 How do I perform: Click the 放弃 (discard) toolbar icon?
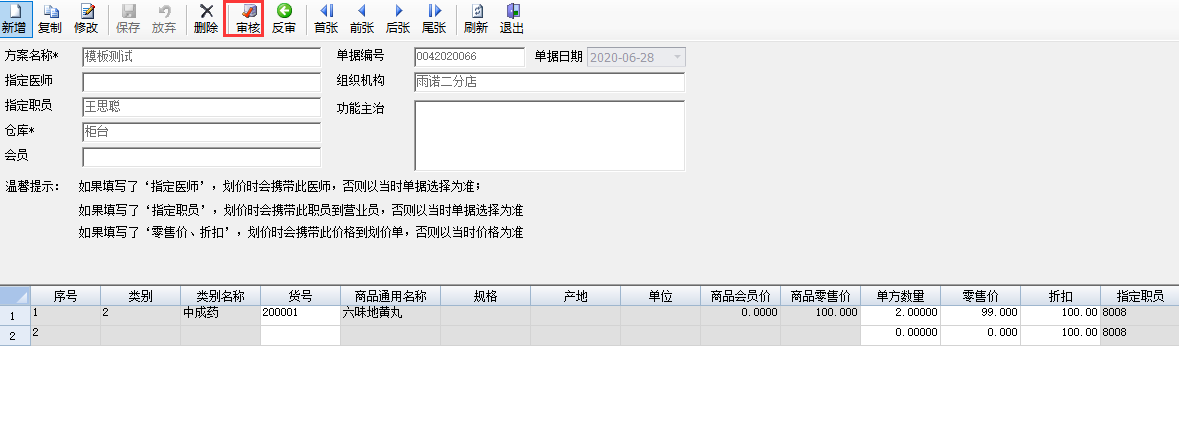click(x=164, y=19)
